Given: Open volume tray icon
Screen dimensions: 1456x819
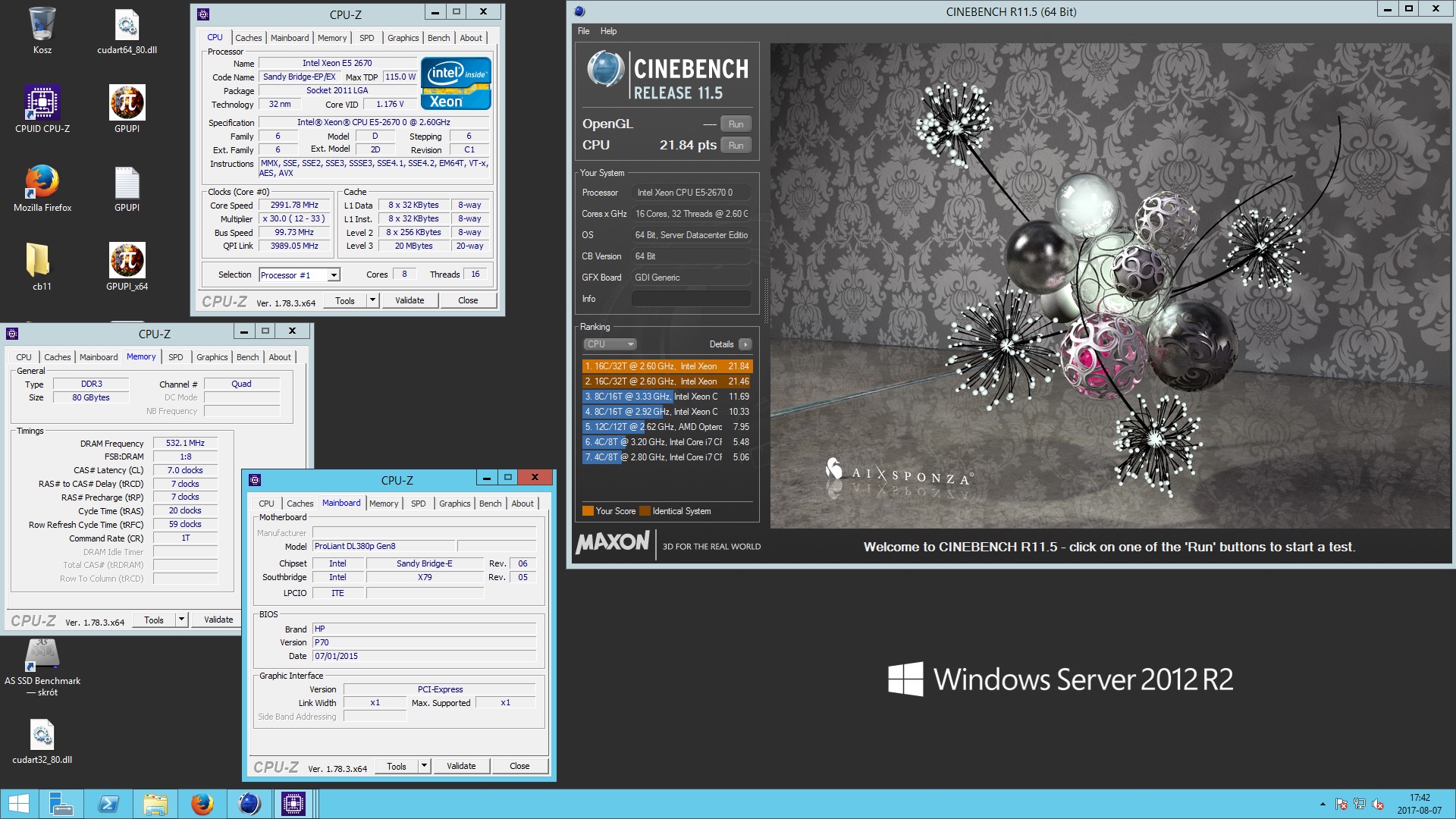Looking at the screenshot, I should tap(1378, 804).
